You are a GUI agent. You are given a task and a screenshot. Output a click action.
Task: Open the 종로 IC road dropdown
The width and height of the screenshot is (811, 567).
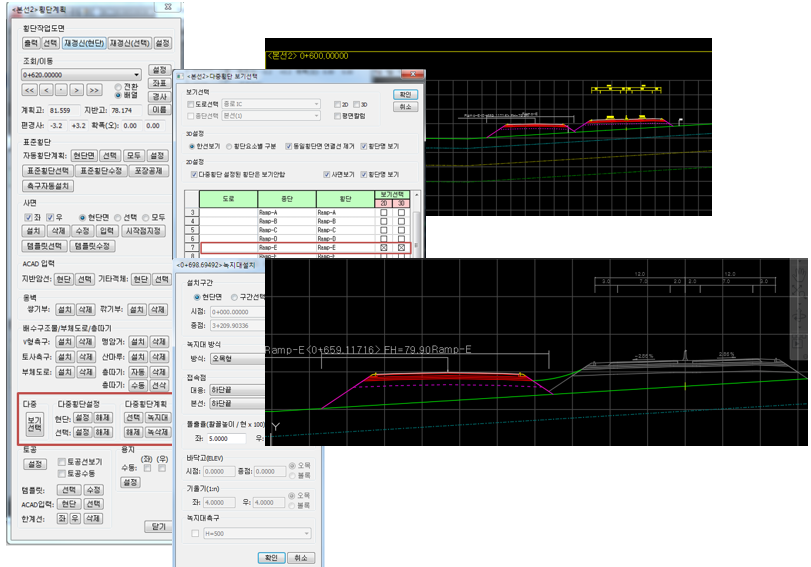(x=271, y=104)
